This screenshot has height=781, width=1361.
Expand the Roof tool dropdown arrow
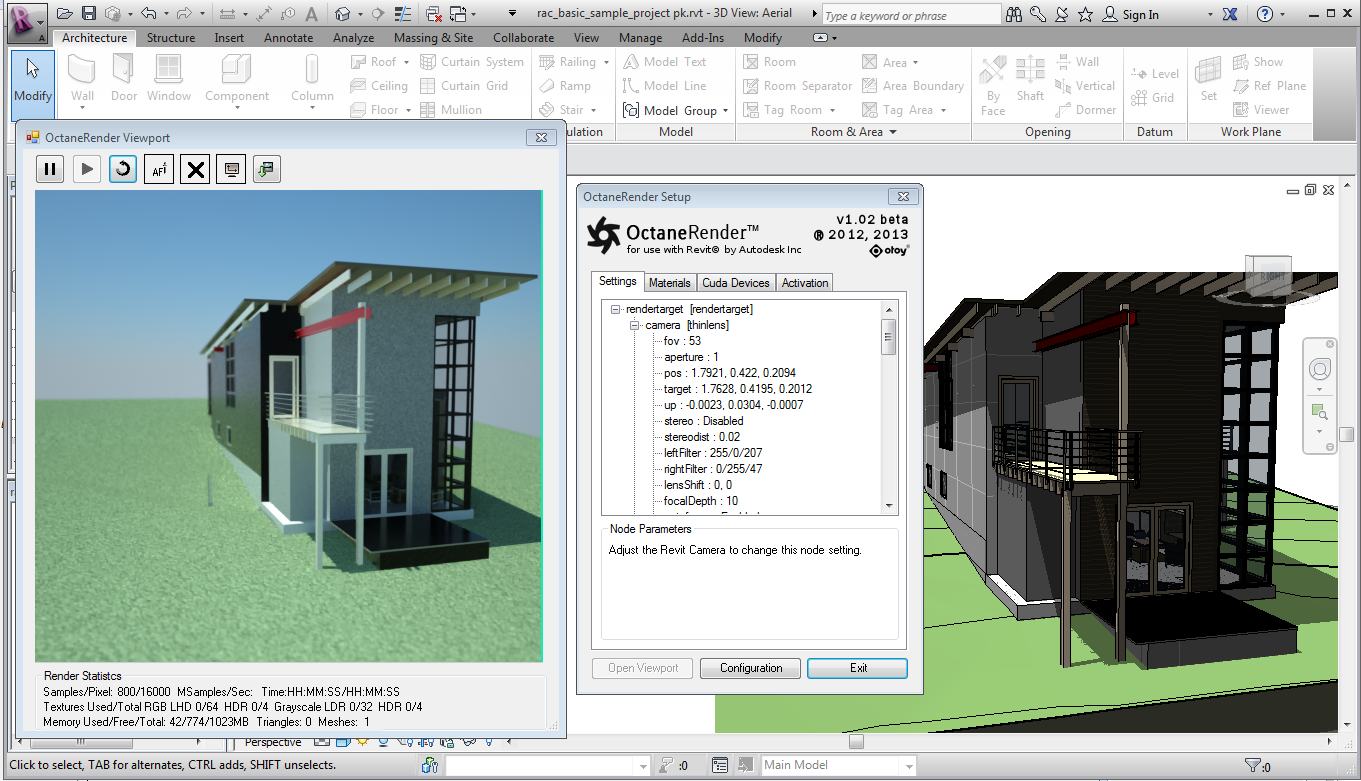(408, 62)
